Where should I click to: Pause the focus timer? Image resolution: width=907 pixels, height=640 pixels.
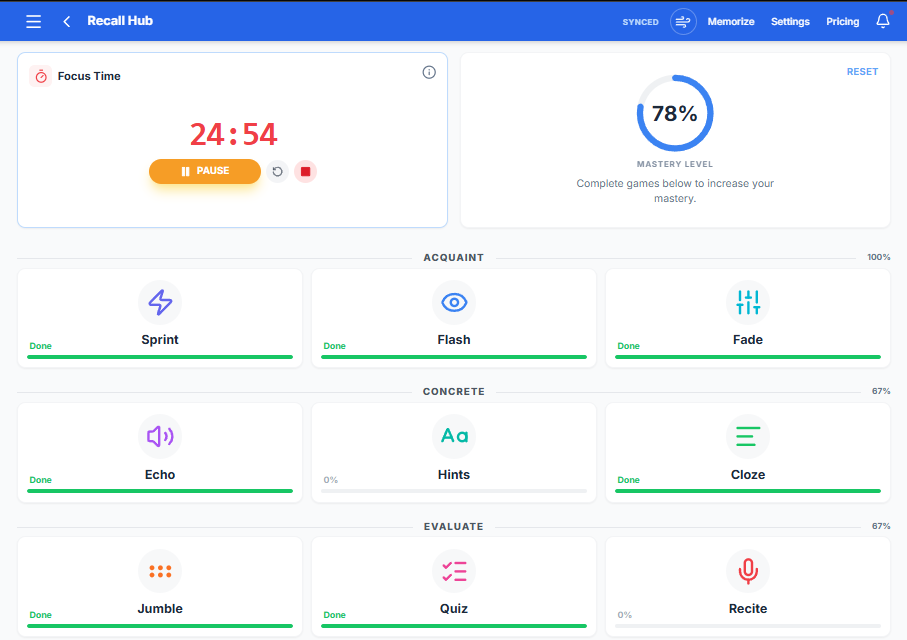tap(205, 171)
